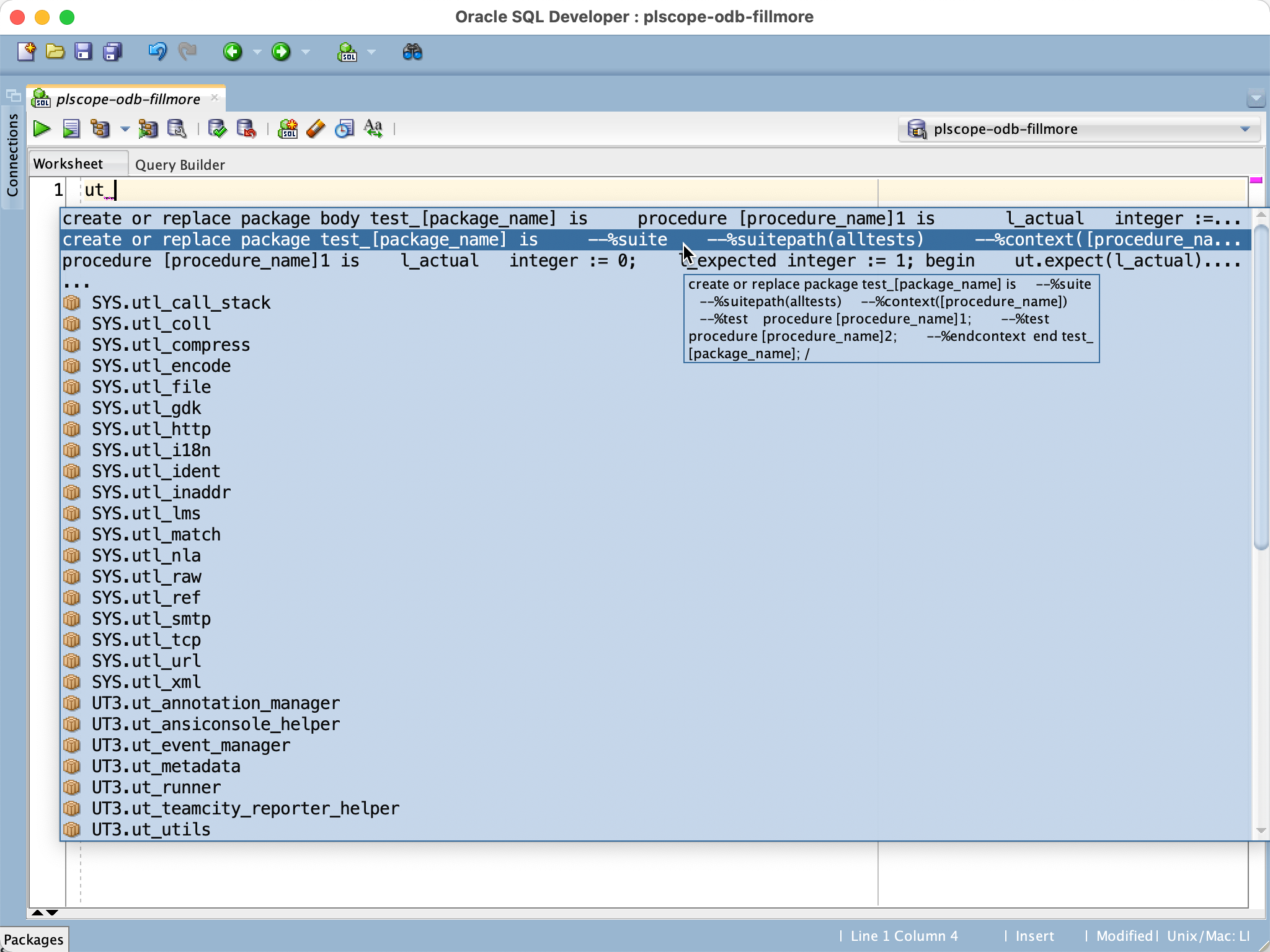Save all files with the Save All icon
This screenshot has height=952, width=1270.
click(112, 52)
